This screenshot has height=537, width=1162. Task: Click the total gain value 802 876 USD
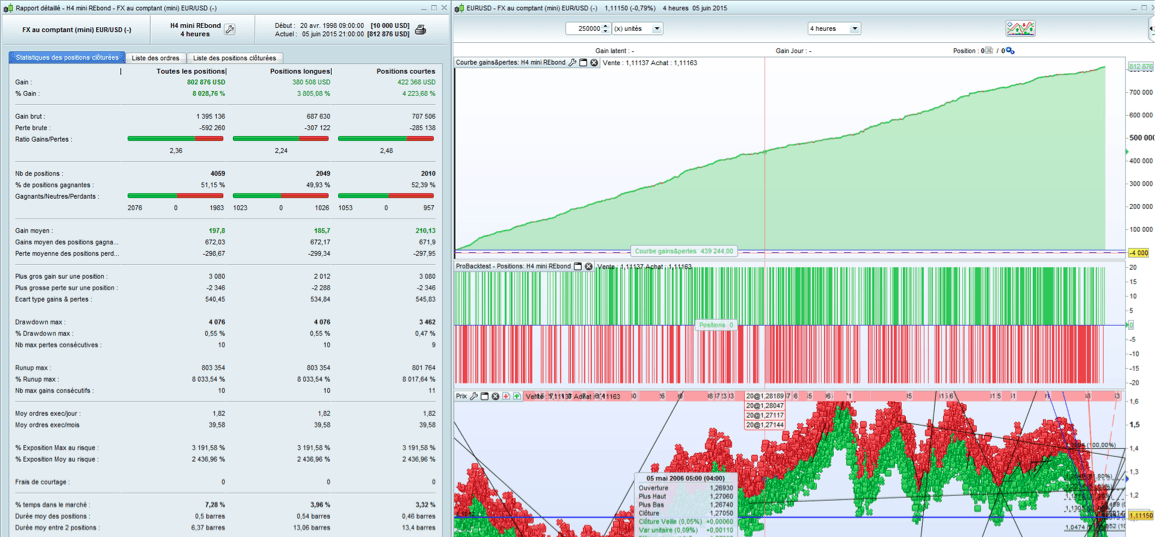(207, 82)
